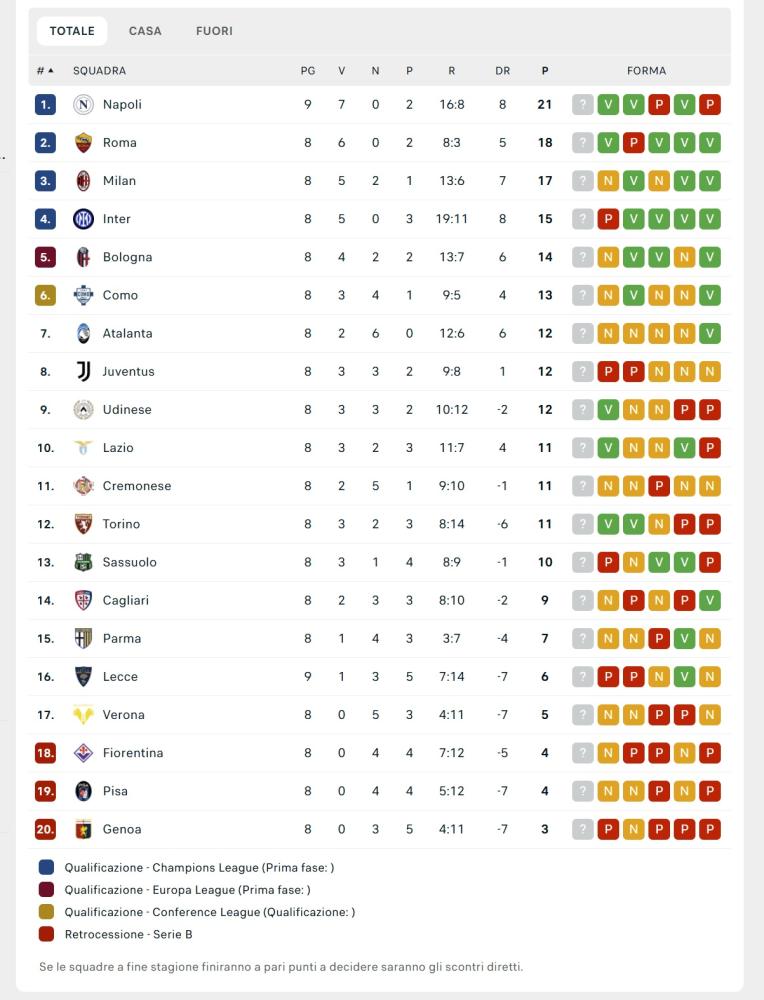Open the Bologna team link

(127, 257)
